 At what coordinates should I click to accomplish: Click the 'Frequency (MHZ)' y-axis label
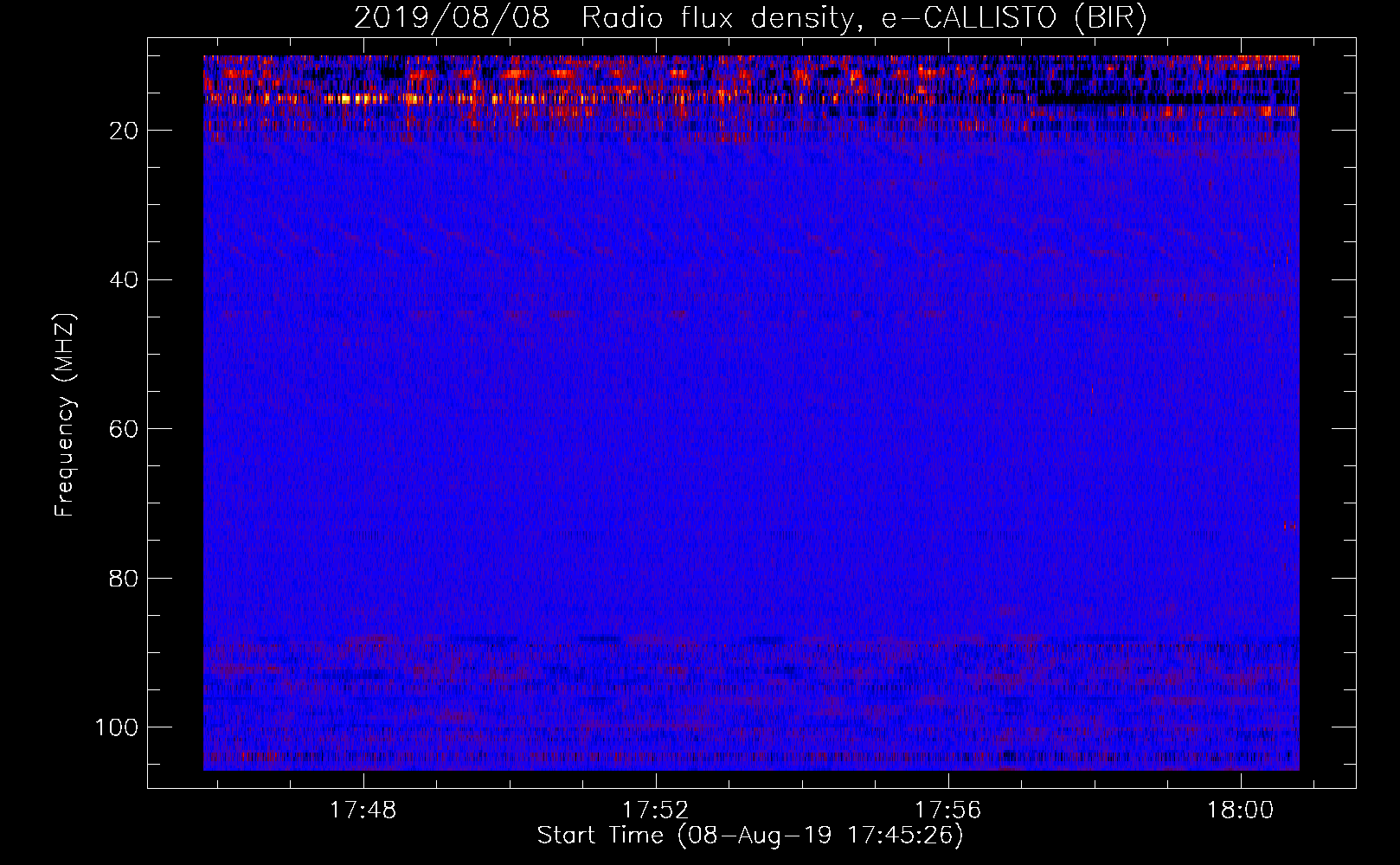(65, 415)
